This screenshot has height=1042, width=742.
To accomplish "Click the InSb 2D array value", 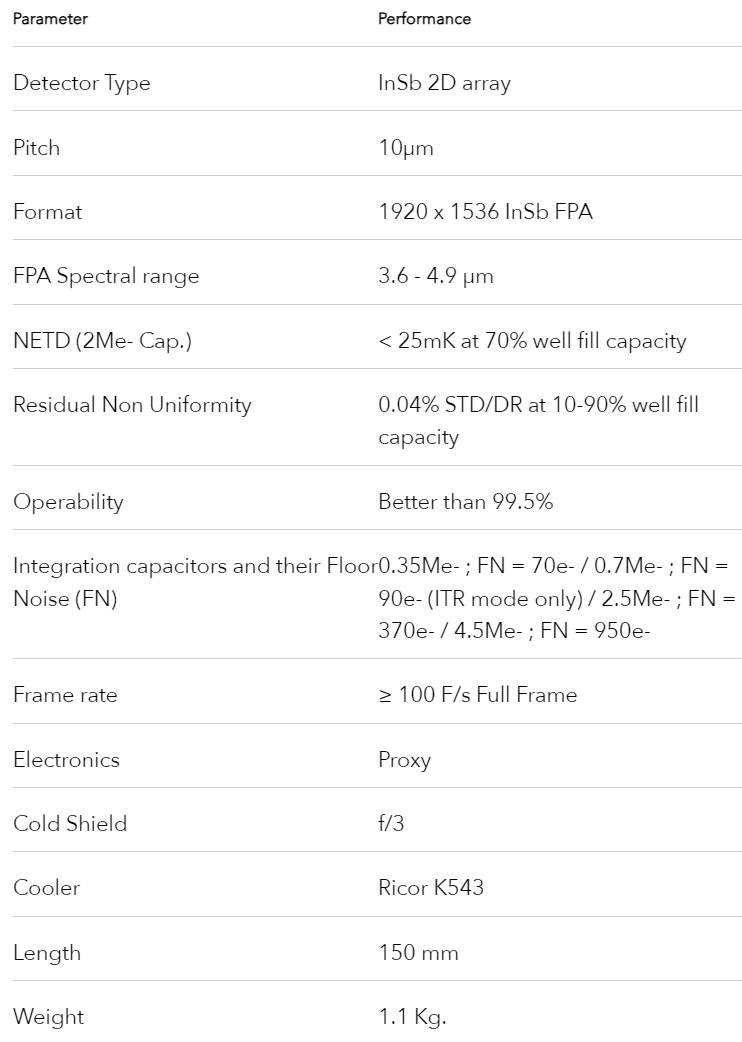I will click(444, 83).
